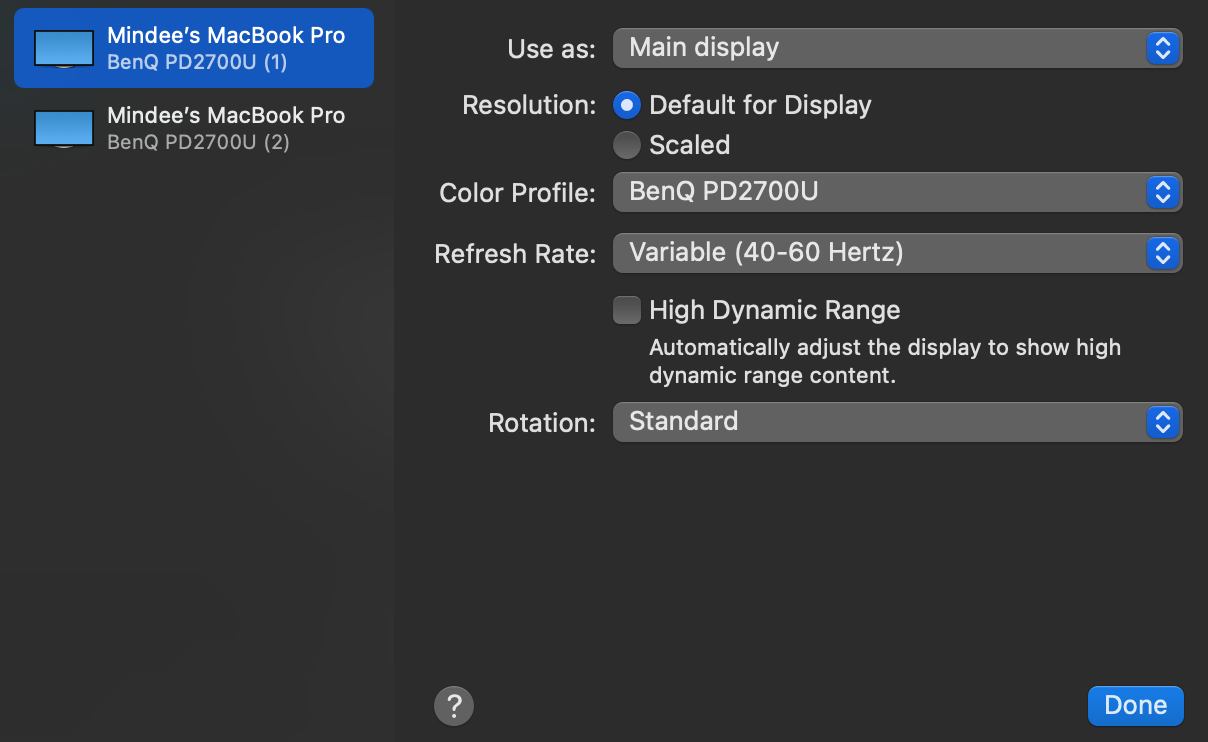This screenshot has height=742, width=1208.
Task: Select Mindee's MacBook Pro BenQ PD2700U (2)
Action: coord(226,129)
